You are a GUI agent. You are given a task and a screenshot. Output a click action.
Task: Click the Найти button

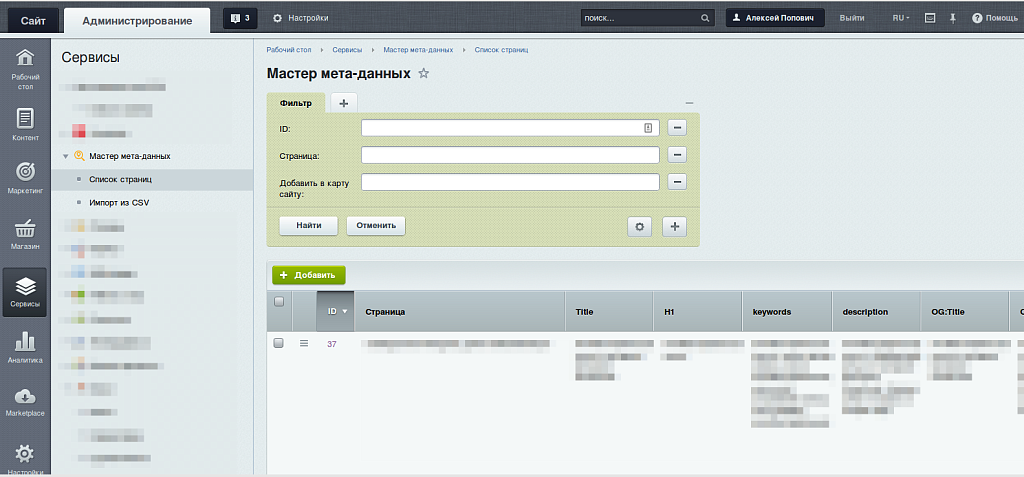pyautogui.click(x=308, y=226)
